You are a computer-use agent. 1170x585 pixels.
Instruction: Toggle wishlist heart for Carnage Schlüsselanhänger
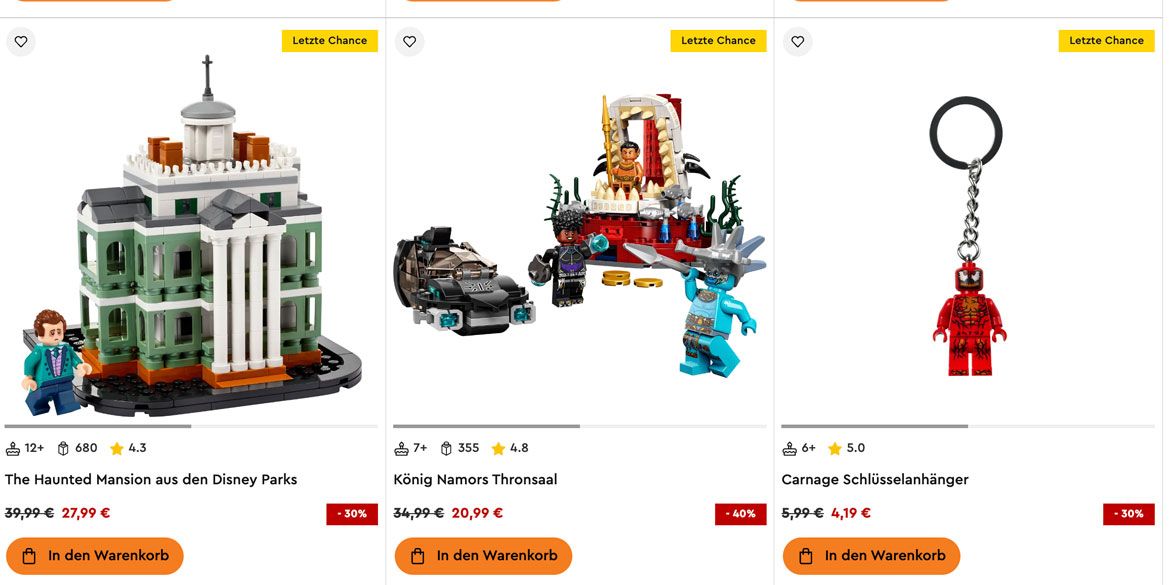tap(798, 42)
